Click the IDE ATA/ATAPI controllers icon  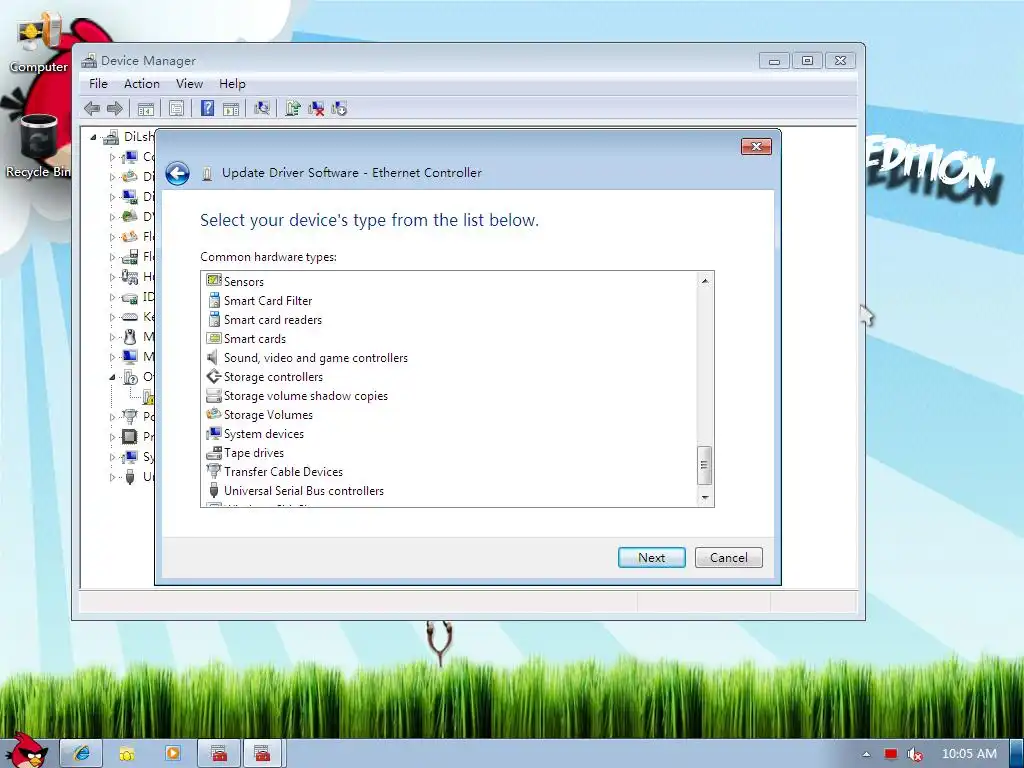(130, 297)
